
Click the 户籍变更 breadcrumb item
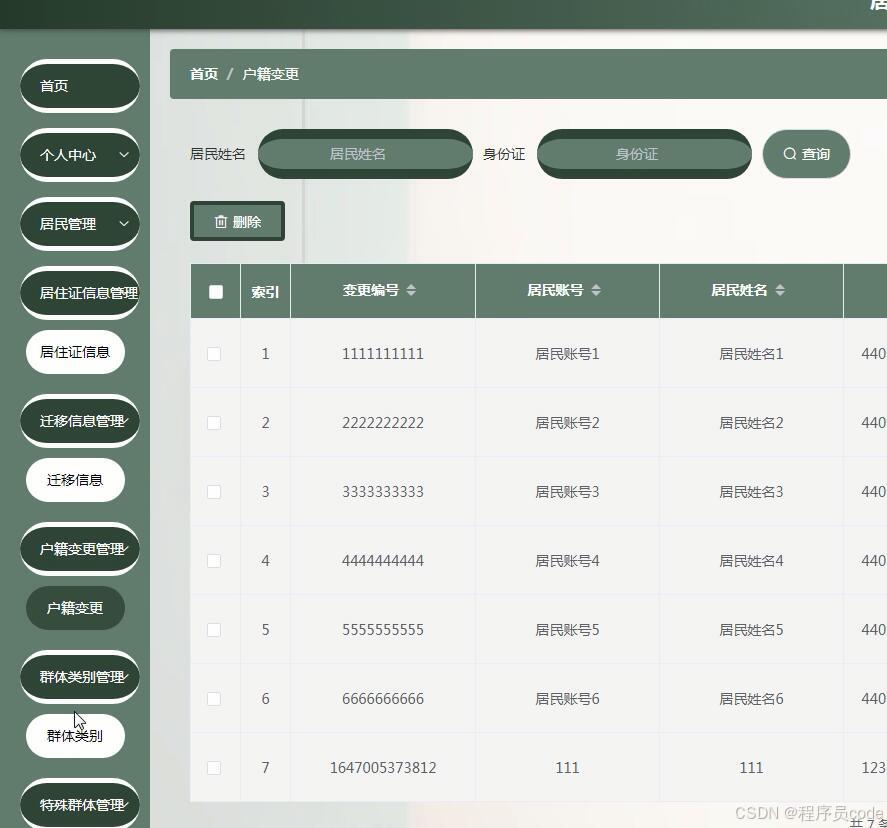(x=271, y=74)
